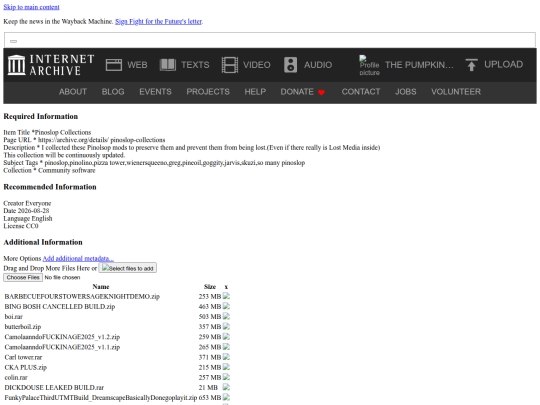
Task: Open Sign Fight for the Future's letter
Action: tap(158, 21)
